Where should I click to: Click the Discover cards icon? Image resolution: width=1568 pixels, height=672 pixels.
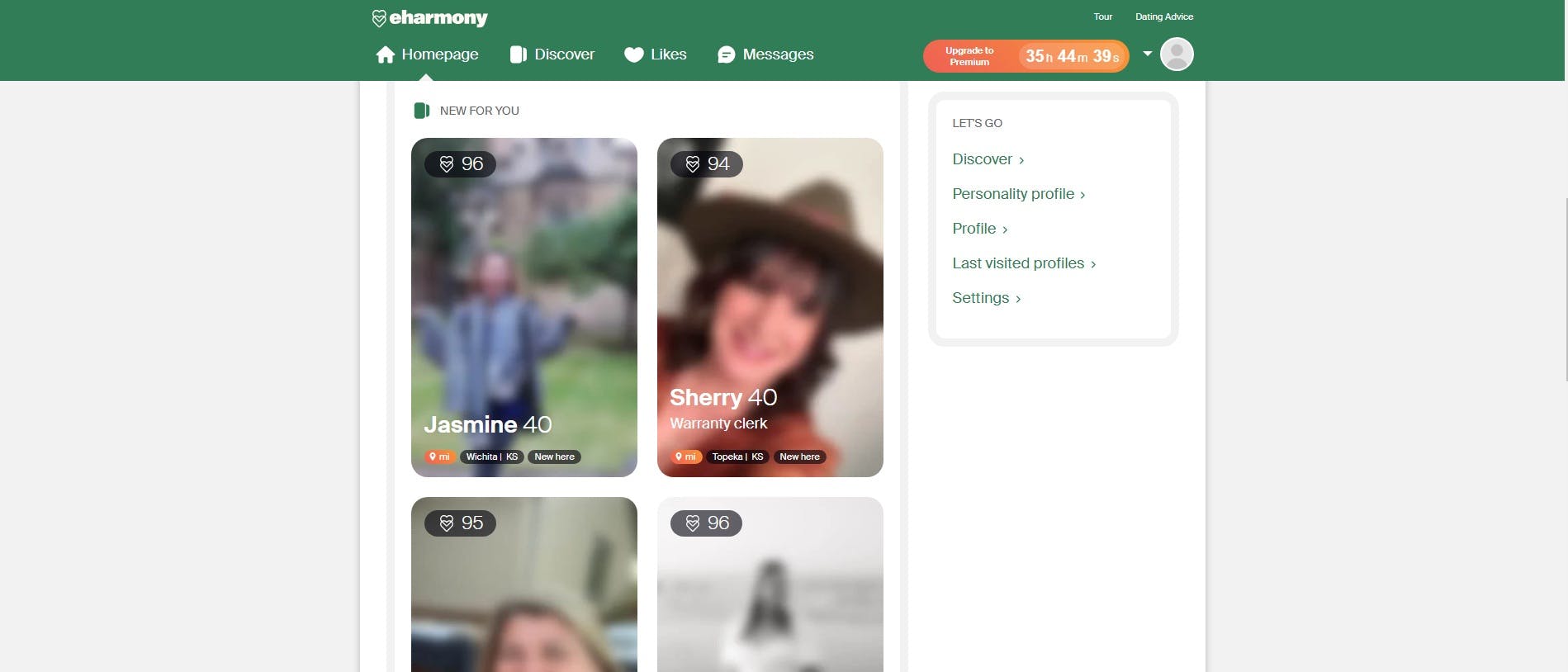pyautogui.click(x=518, y=54)
